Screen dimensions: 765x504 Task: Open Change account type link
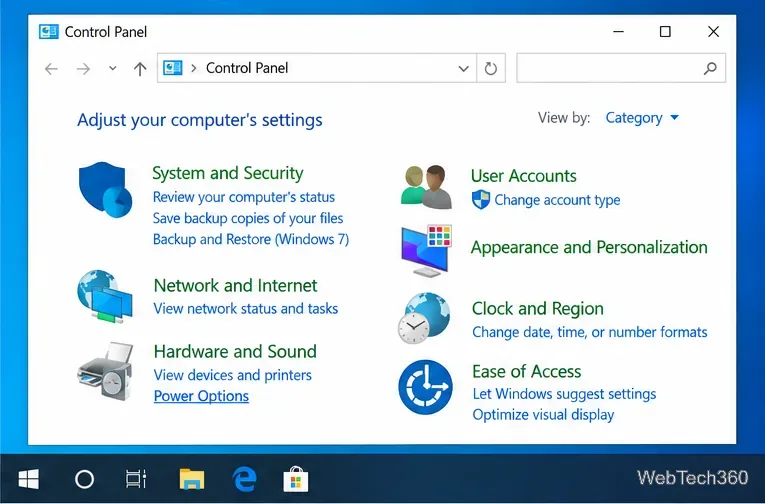click(x=557, y=200)
